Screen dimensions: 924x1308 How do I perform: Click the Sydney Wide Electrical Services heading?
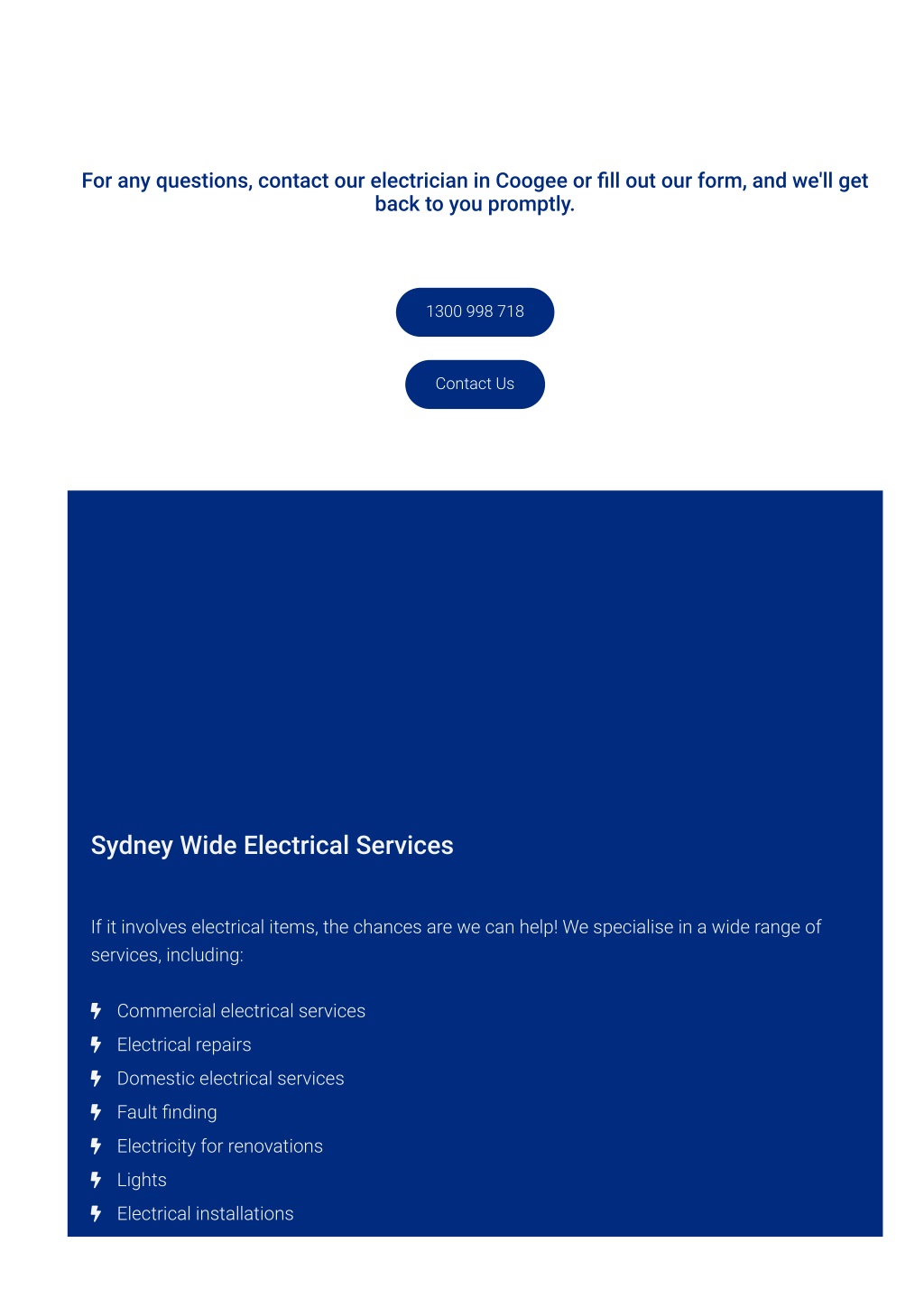pos(273,846)
